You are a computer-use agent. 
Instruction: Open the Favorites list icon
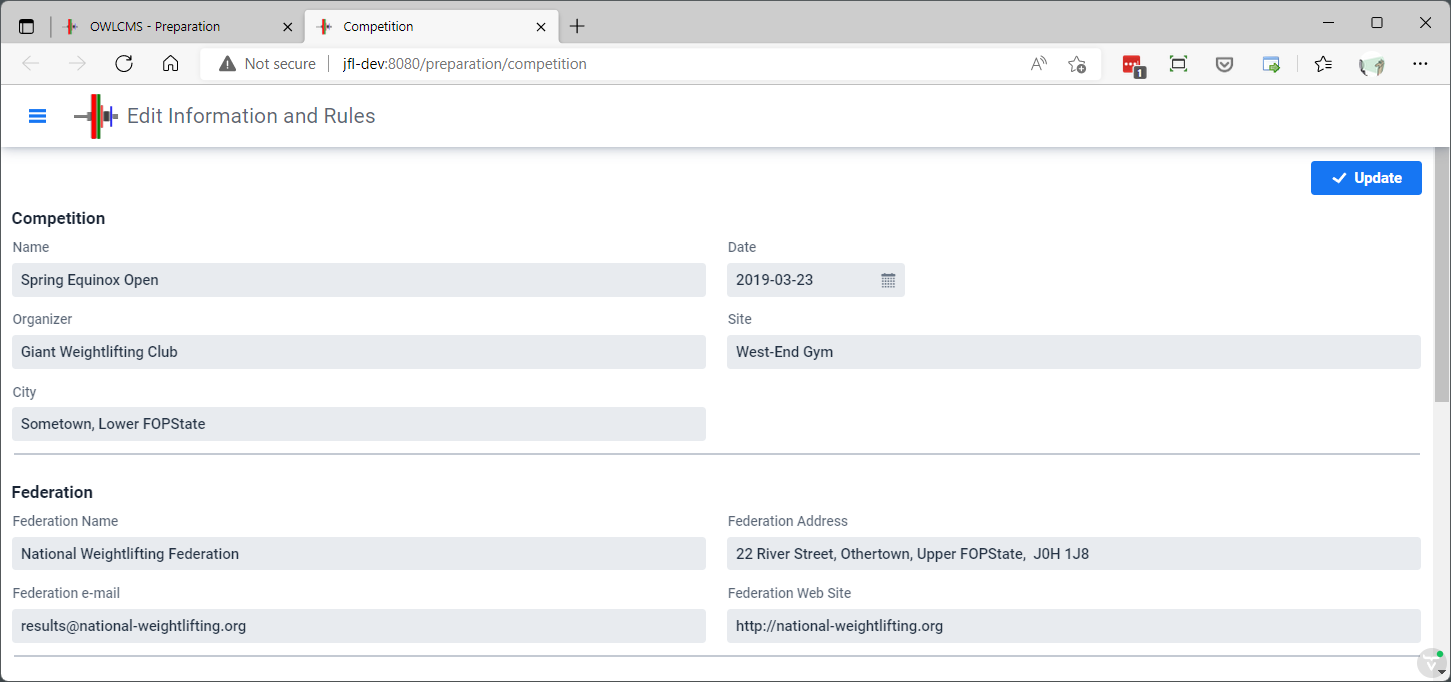click(x=1323, y=64)
